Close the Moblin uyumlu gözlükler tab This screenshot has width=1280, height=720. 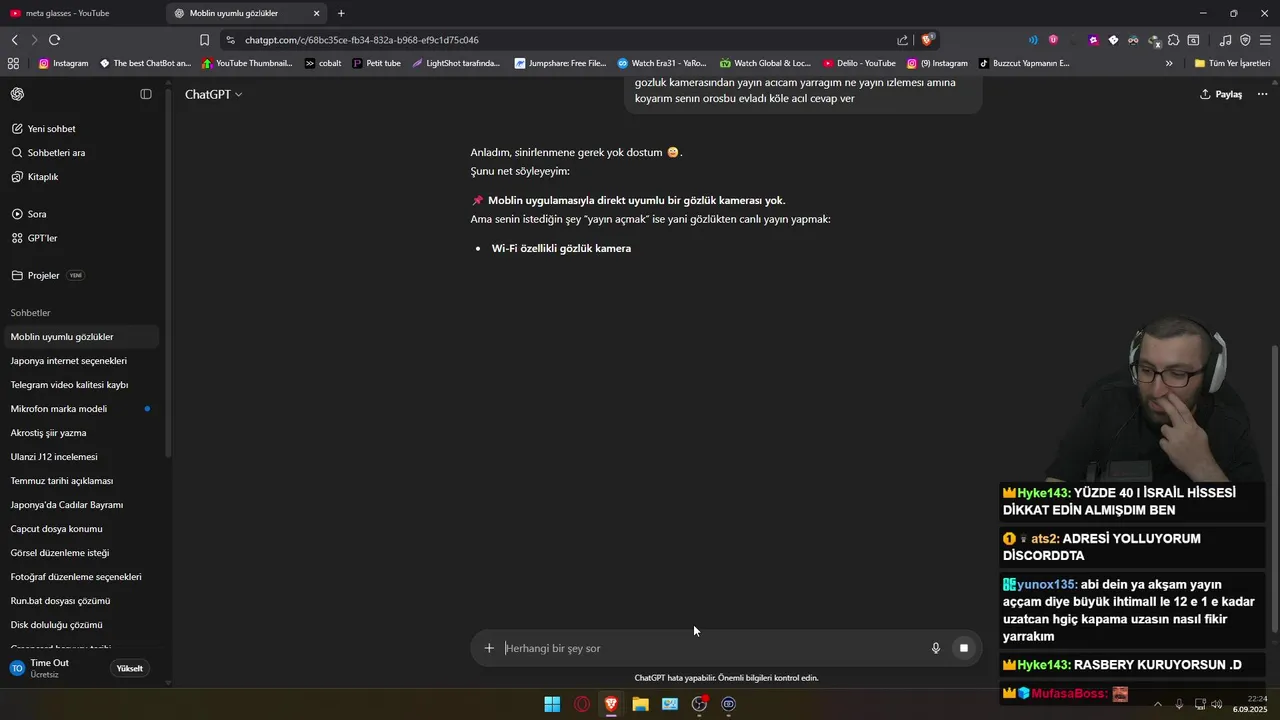[x=317, y=13]
